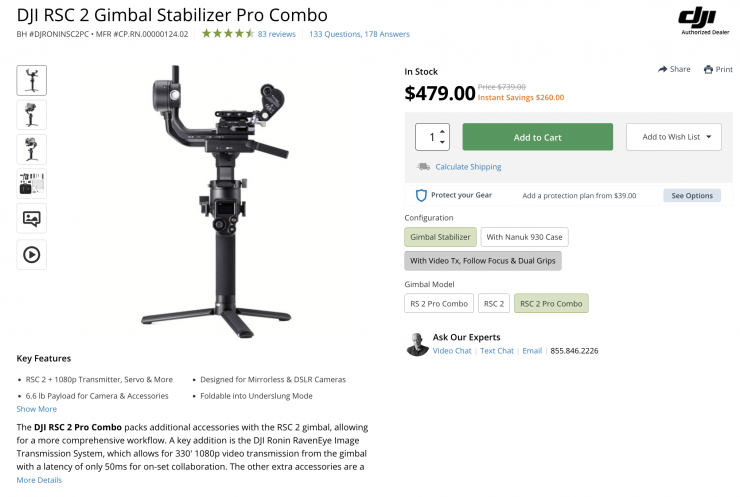Screen dimensions: 740x497
Task: Expand More Details description link
Action: [39, 480]
